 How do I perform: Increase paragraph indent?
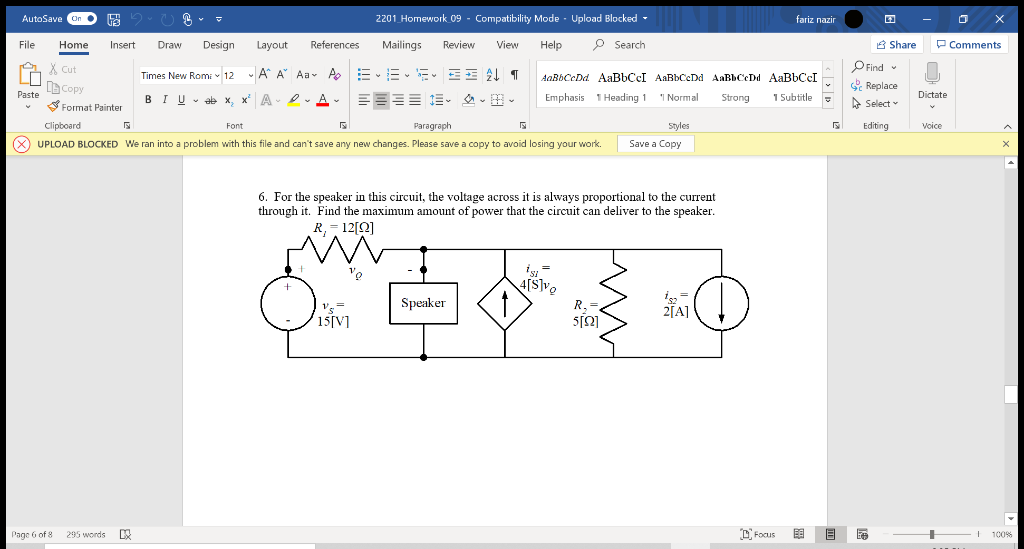coord(472,75)
